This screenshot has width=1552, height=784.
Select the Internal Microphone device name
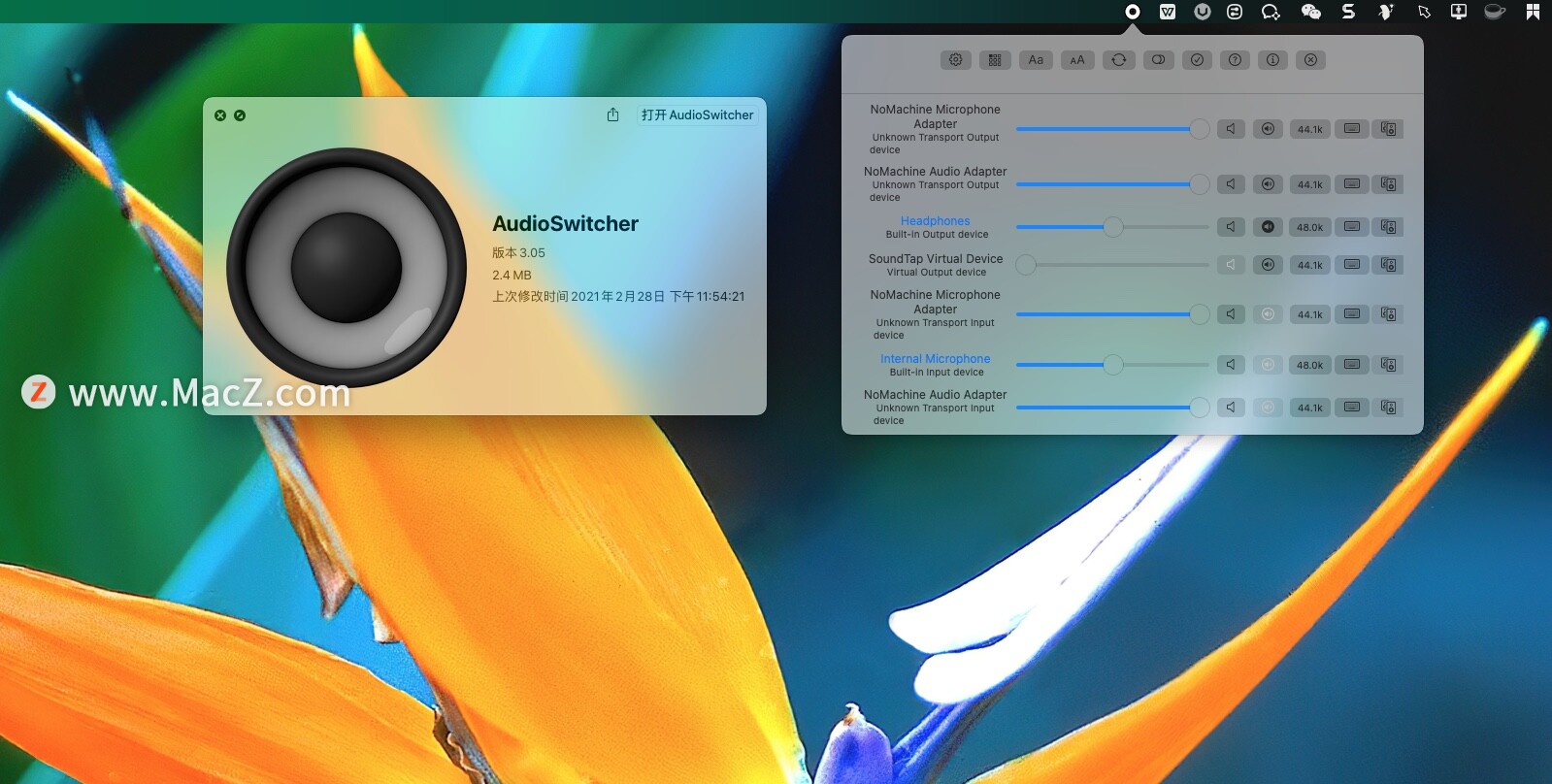pos(935,359)
